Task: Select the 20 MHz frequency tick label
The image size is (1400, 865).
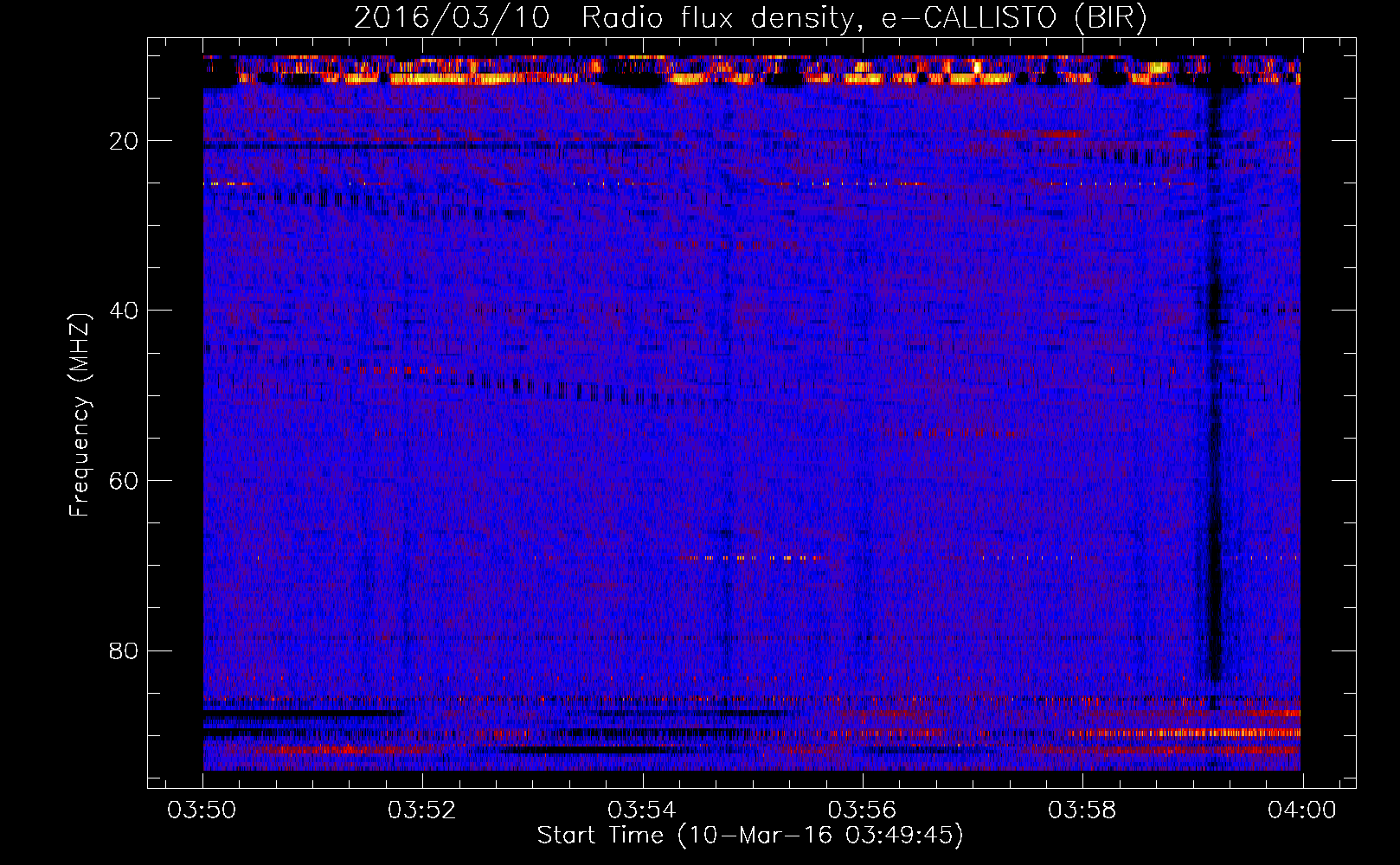Action: coord(124,141)
